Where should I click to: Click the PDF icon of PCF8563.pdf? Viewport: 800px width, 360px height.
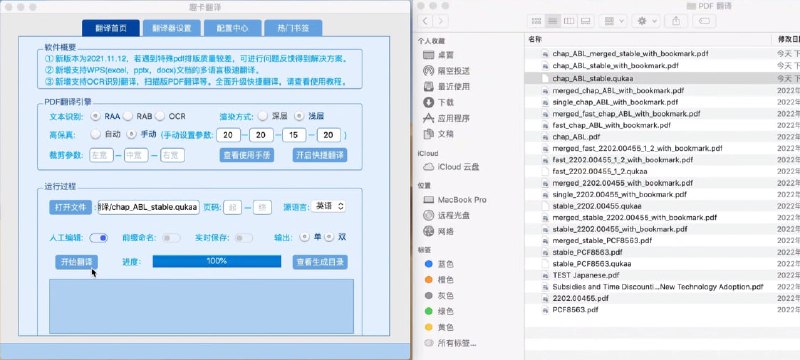[x=545, y=310]
